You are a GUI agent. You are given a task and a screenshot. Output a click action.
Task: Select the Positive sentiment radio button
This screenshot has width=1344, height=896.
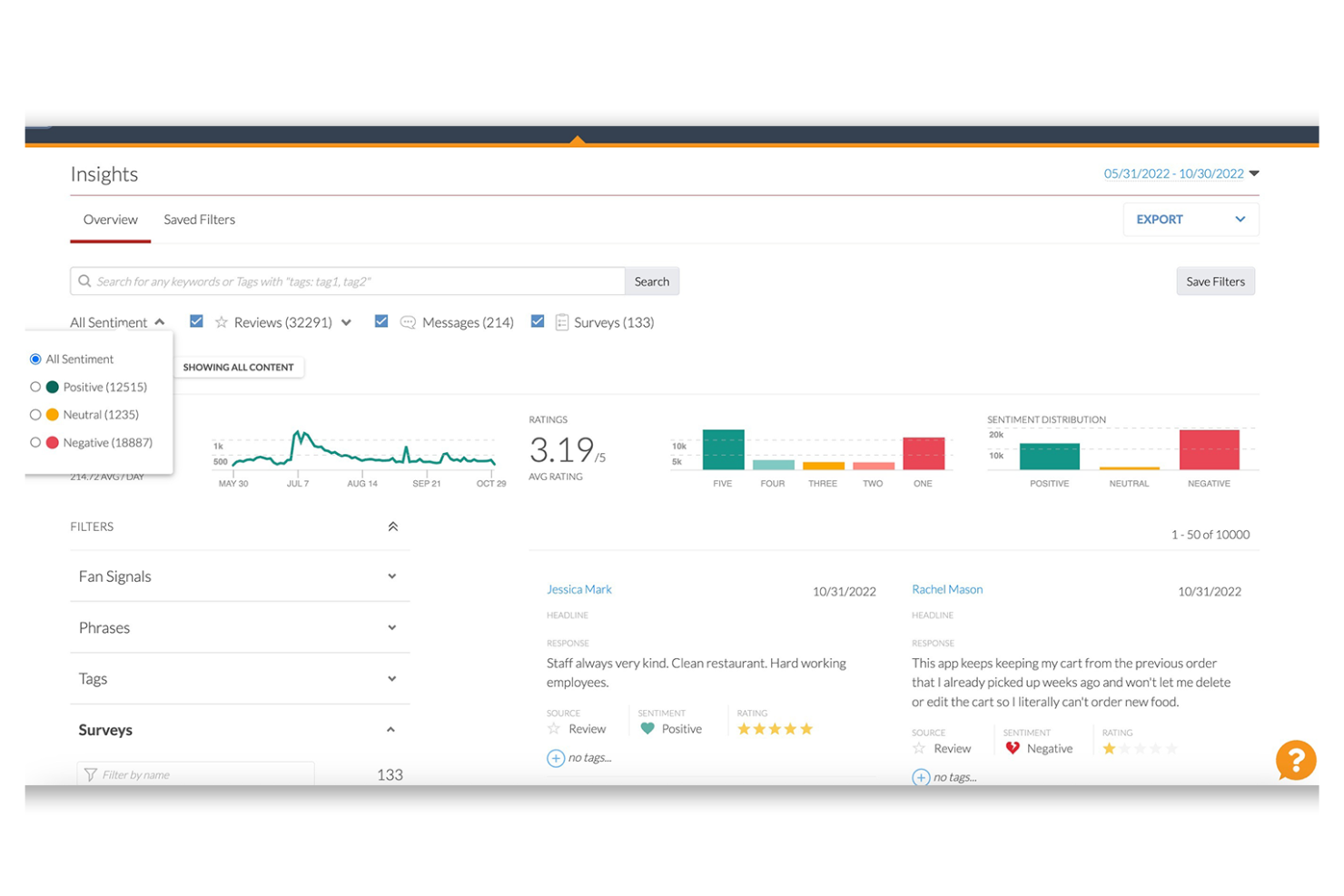pos(35,386)
